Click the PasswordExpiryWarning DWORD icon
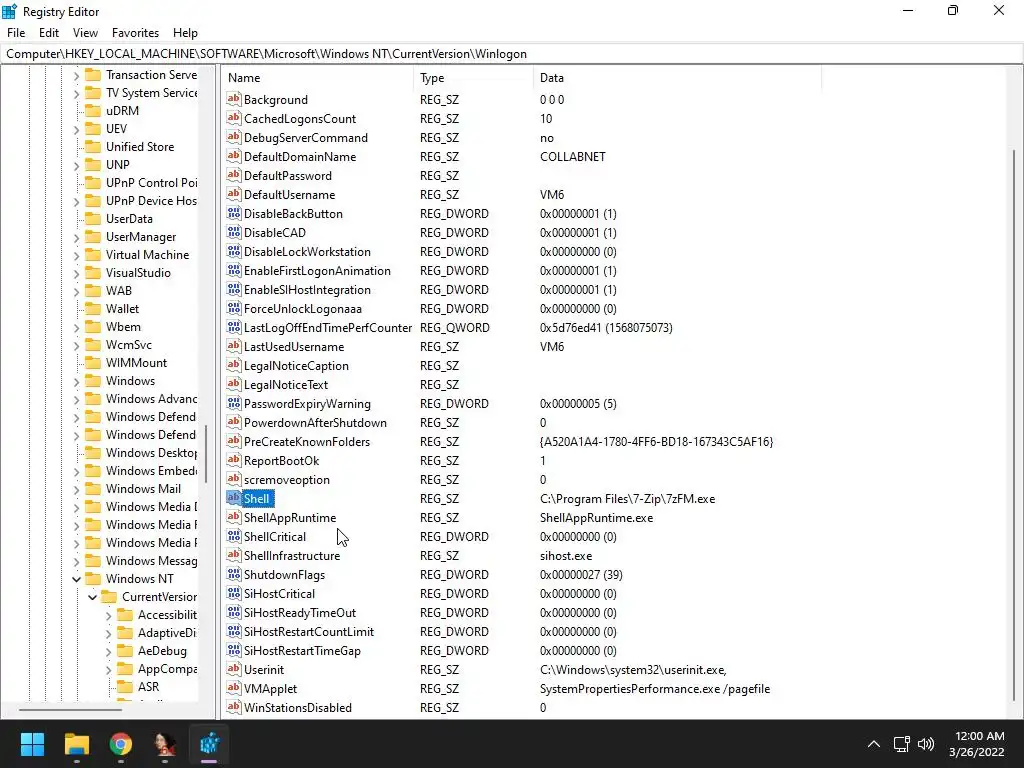The image size is (1024, 768). point(234,404)
